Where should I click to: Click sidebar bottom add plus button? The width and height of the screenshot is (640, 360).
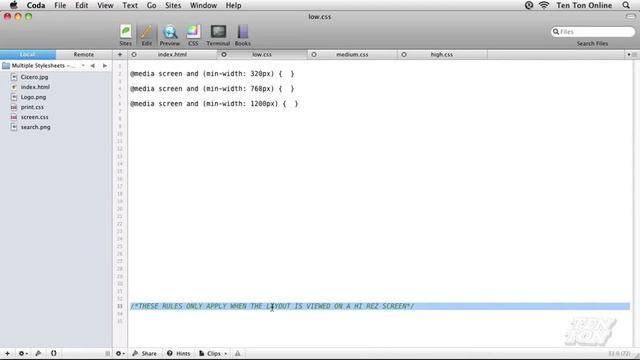(x=7, y=353)
